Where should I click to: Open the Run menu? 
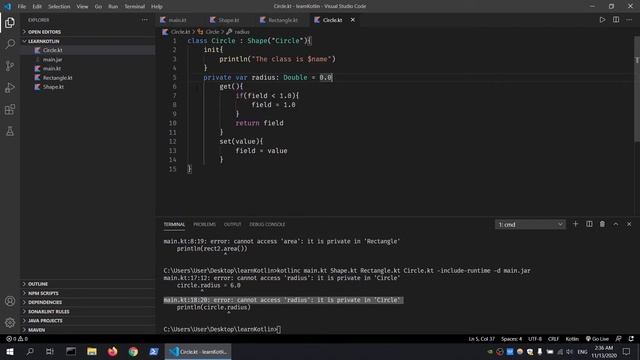tap(113, 6)
